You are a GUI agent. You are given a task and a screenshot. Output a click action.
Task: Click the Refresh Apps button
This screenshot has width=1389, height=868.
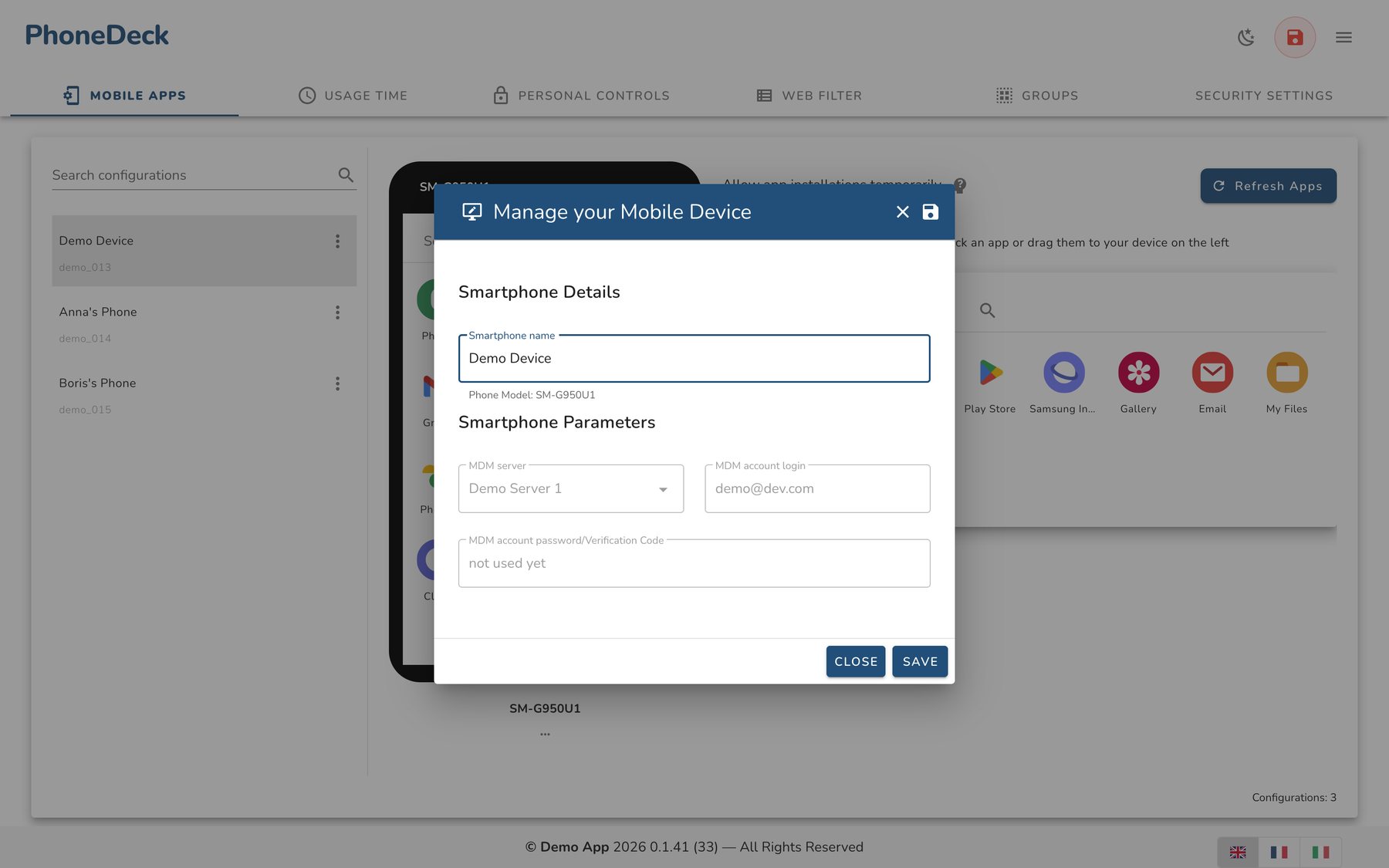(1268, 186)
